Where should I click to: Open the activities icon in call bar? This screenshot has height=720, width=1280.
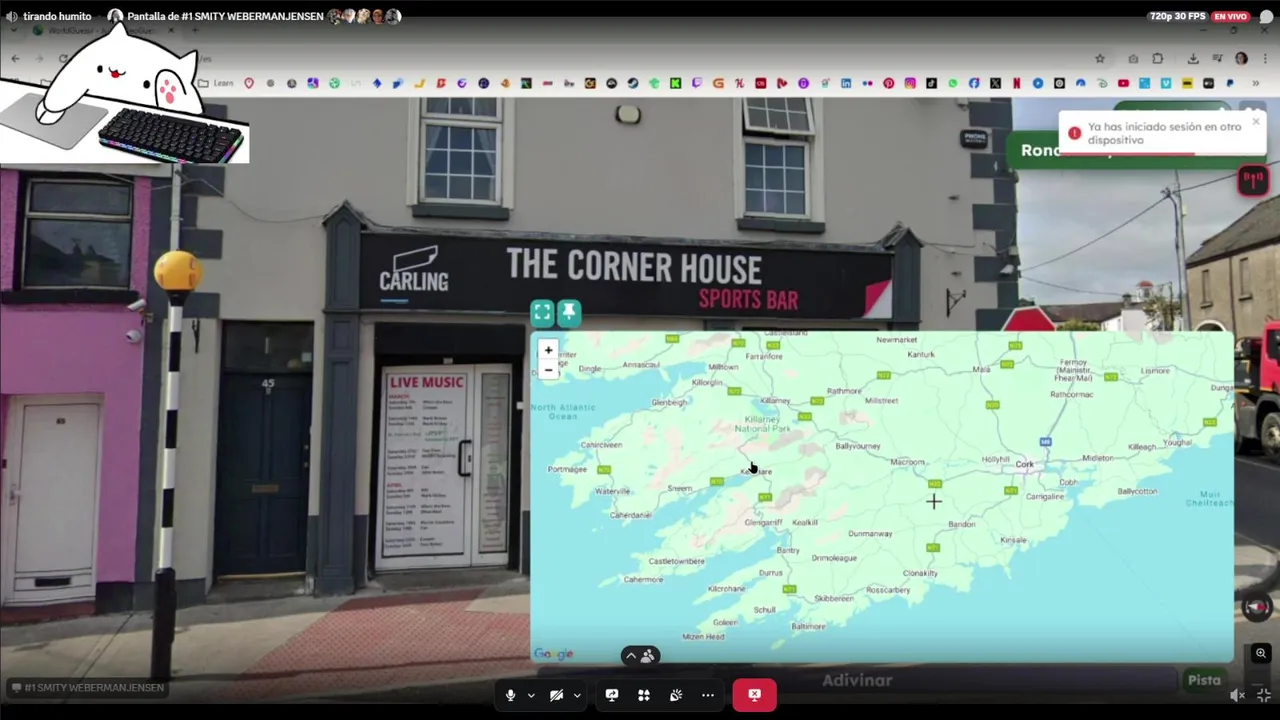point(644,695)
